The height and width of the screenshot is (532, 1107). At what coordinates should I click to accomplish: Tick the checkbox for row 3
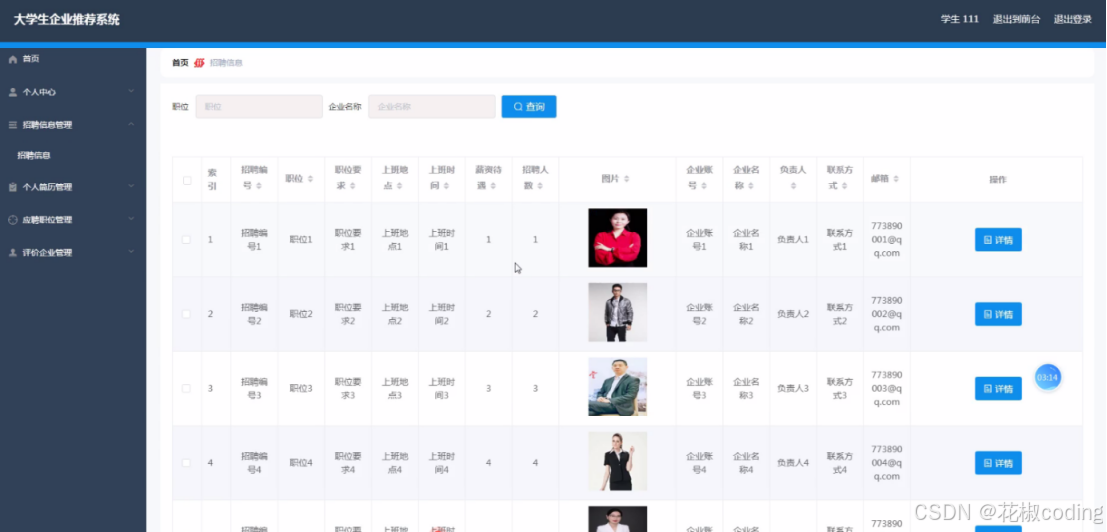click(186, 389)
